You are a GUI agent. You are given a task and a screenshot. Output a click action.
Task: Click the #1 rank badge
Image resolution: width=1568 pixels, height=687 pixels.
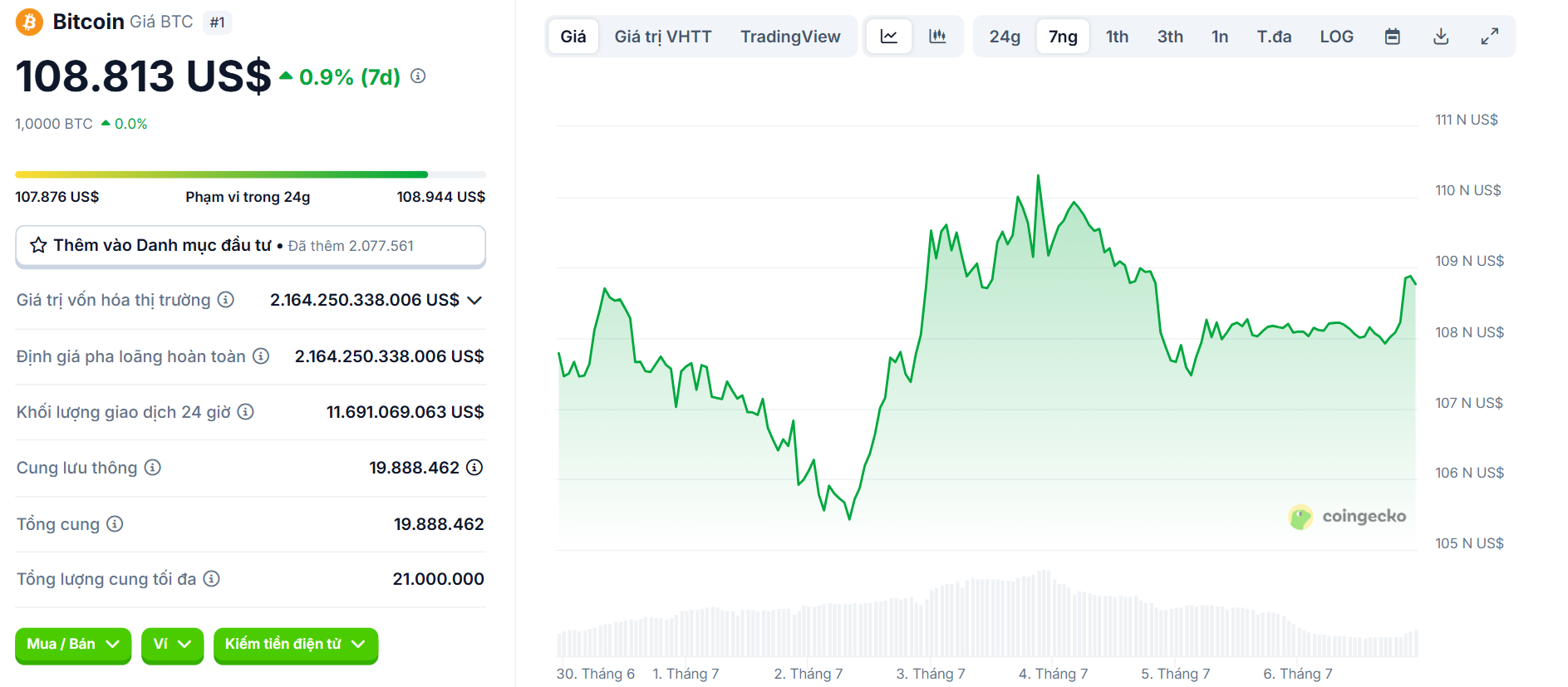tap(218, 22)
